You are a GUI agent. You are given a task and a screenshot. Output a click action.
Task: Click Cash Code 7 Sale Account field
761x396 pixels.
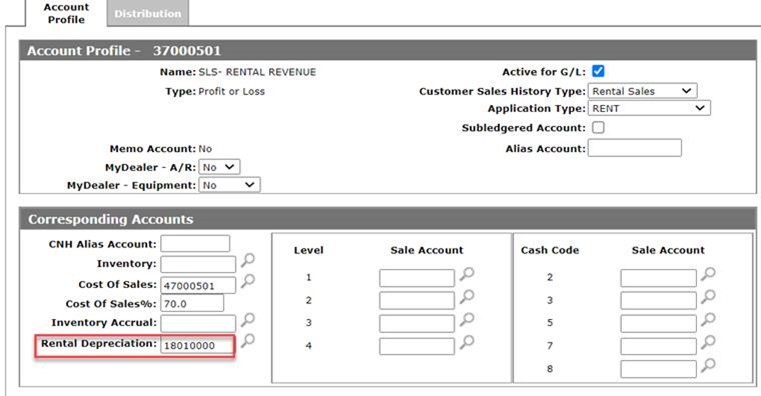pos(658,346)
